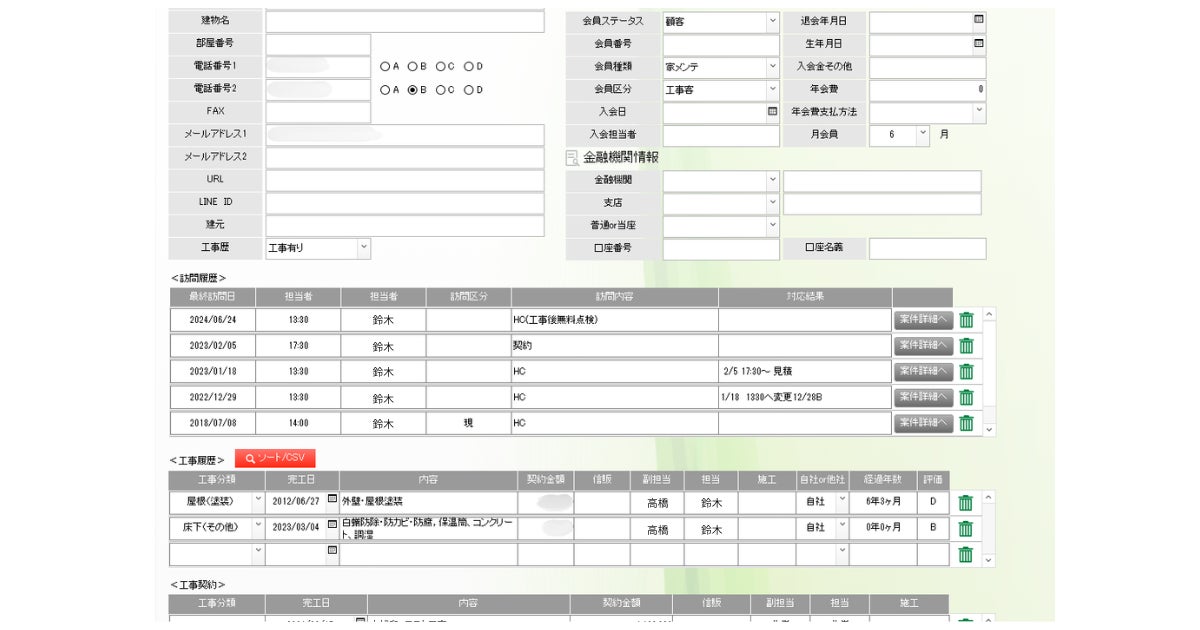Click the cell HC(工事後無料点検)
Image resolution: width=1200 pixels, height=630 pixels.
[x=615, y=320]
